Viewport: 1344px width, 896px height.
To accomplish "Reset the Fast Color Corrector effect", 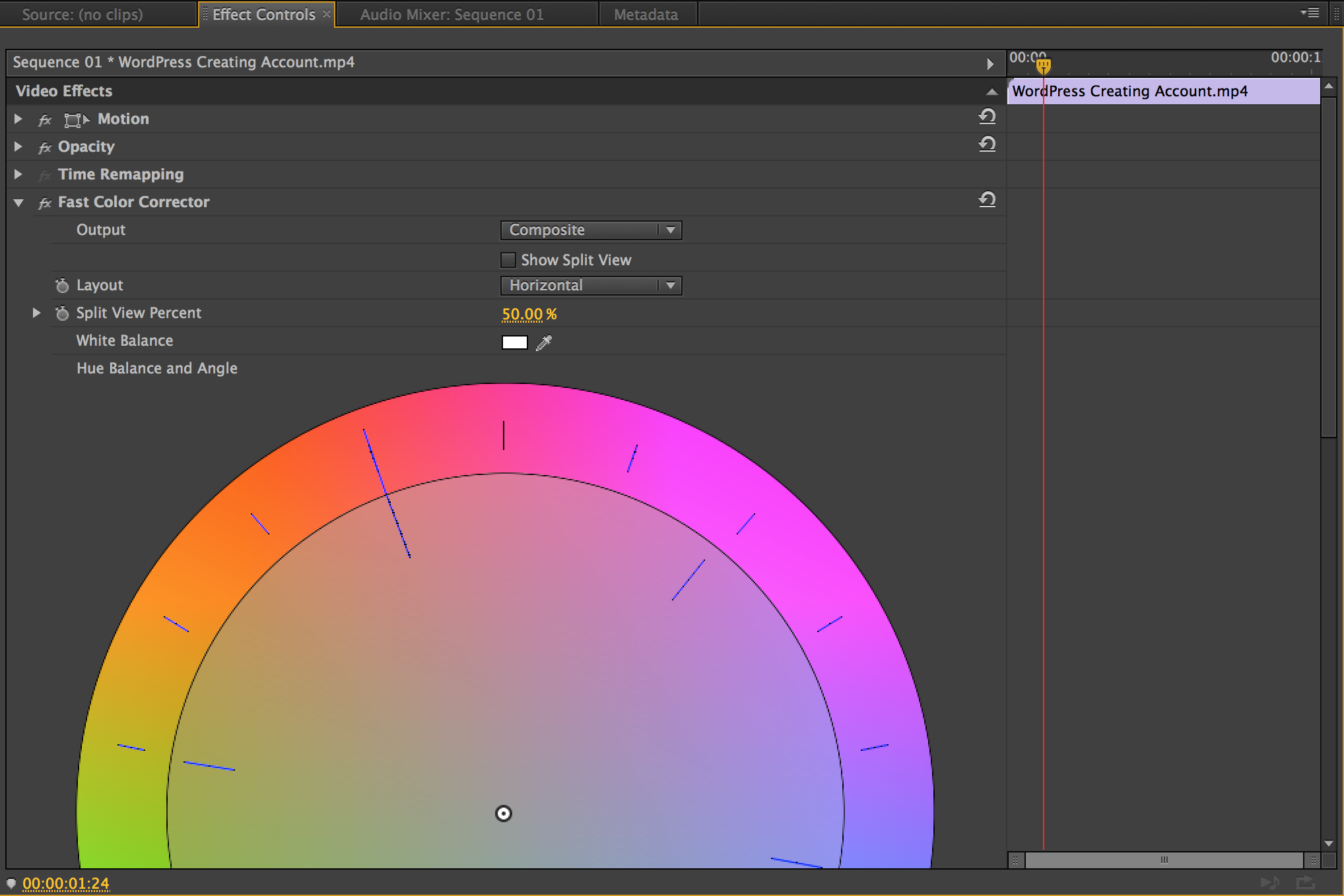I will click(987, 201).
